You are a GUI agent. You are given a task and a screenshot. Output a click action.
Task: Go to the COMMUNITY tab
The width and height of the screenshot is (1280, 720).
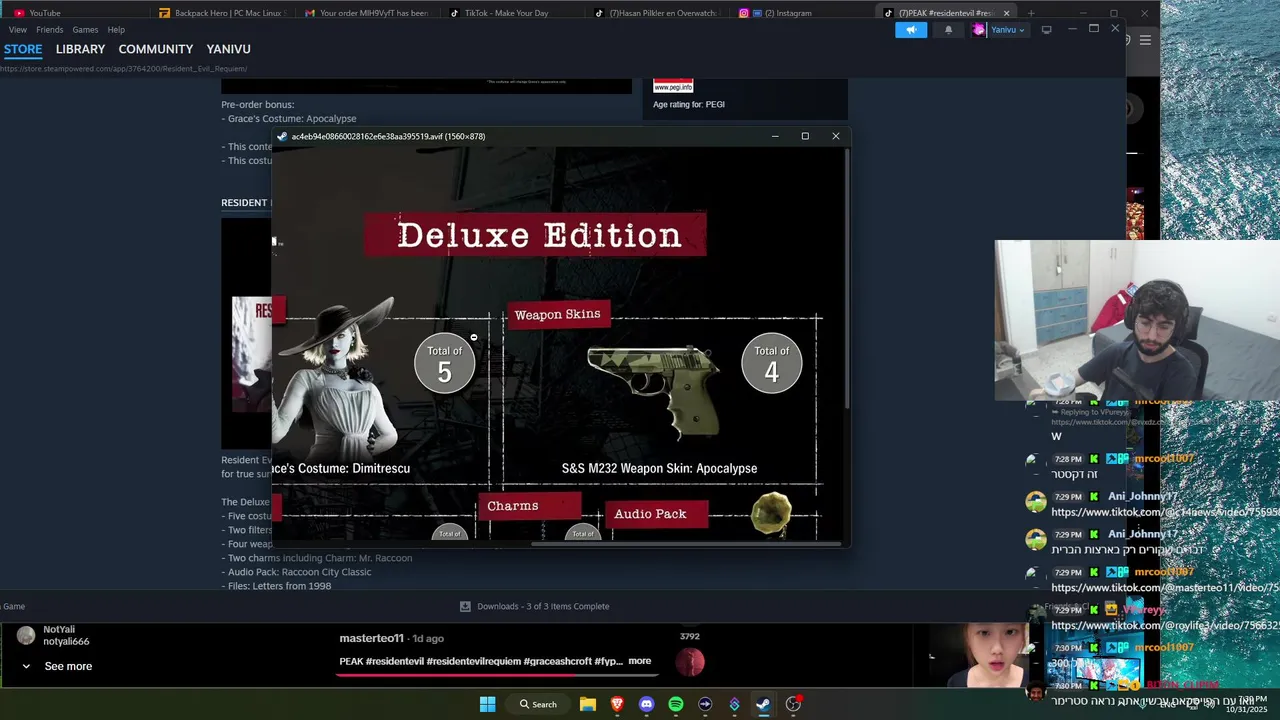pos(156,49)
